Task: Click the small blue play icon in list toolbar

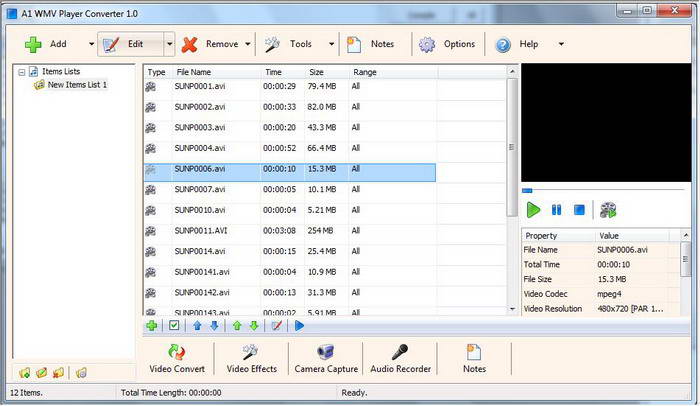Action: click(x=299, y=326)
